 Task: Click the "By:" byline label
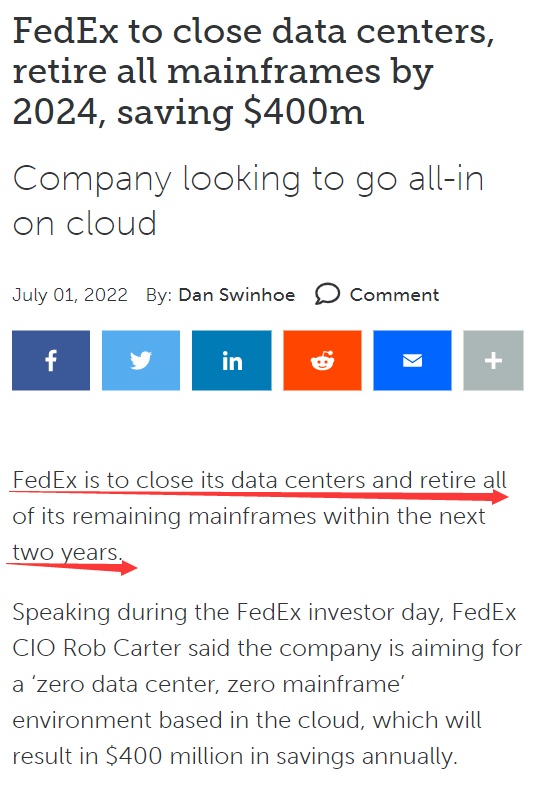click(159, 295)
